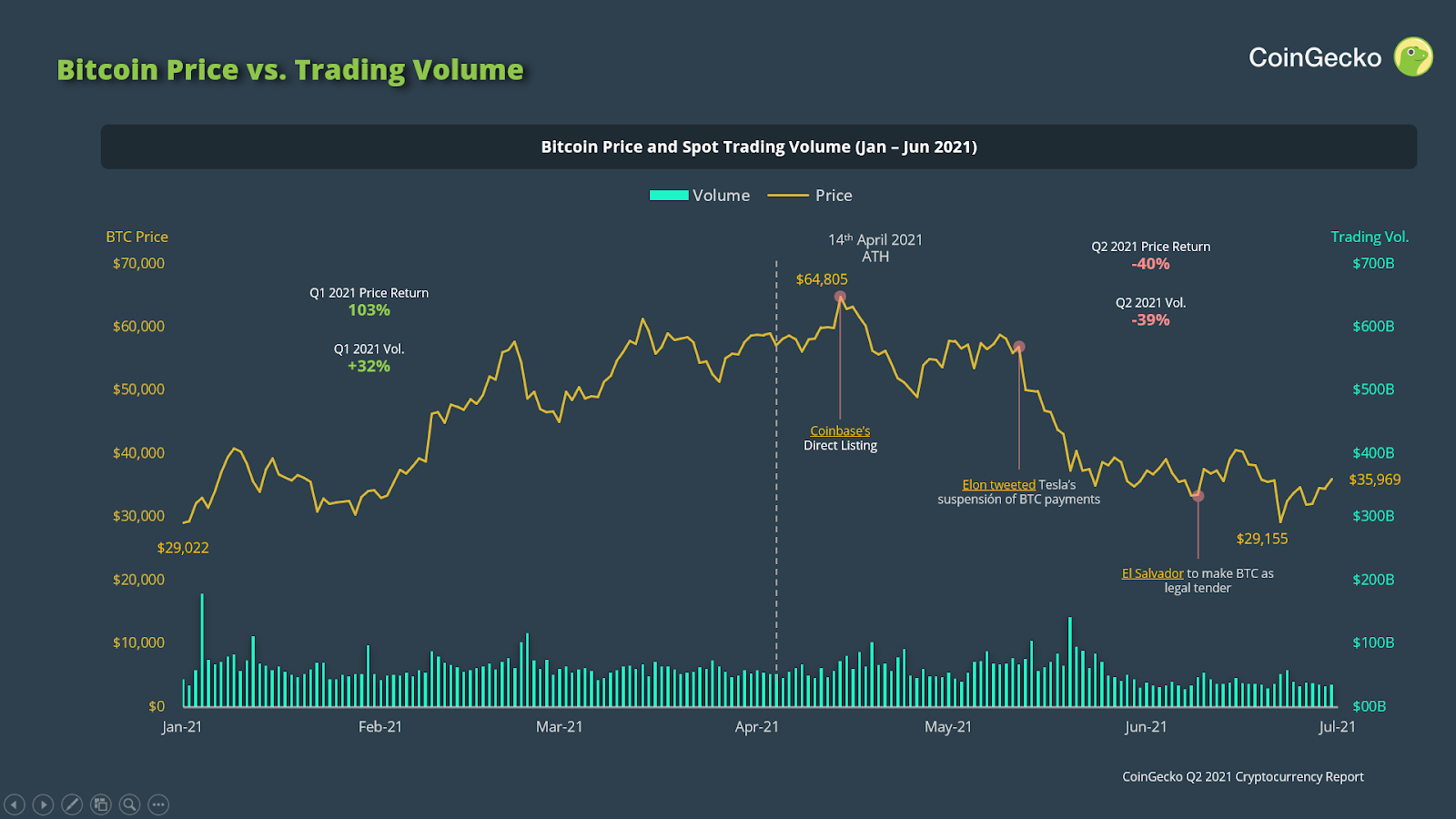Open the pen and laser pointer tools

pos(72,804)
